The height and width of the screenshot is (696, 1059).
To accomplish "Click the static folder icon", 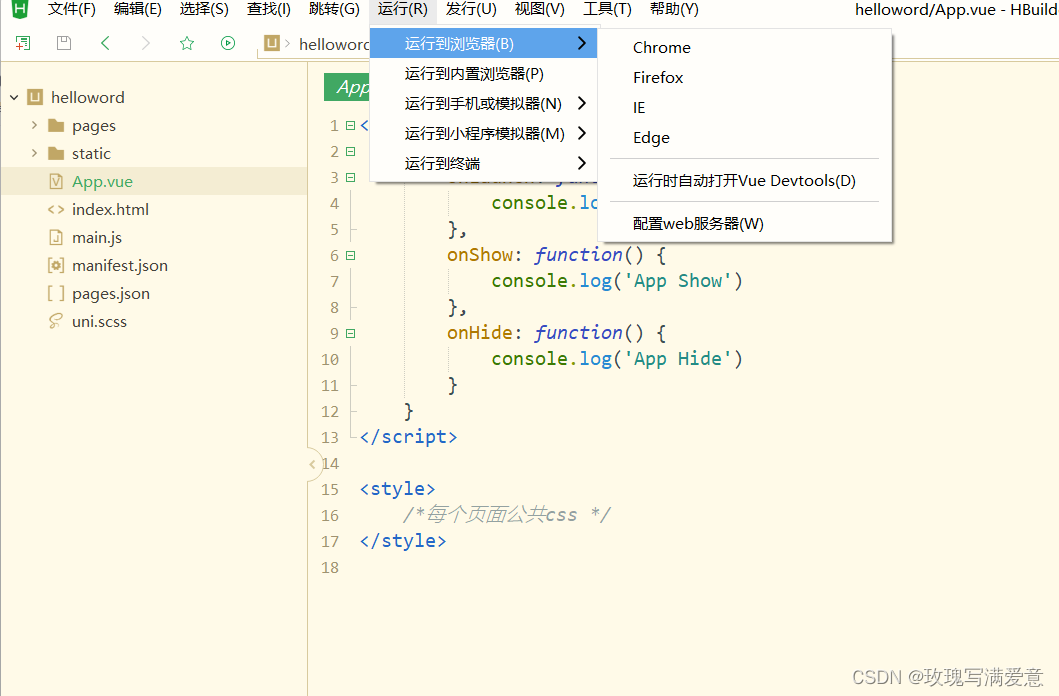I will pyautogui.click(x=56, y=153).
